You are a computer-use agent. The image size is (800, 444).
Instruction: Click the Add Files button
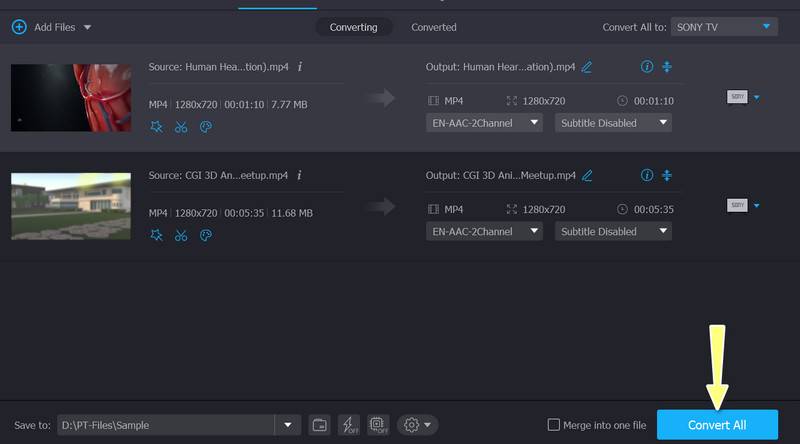46,27
